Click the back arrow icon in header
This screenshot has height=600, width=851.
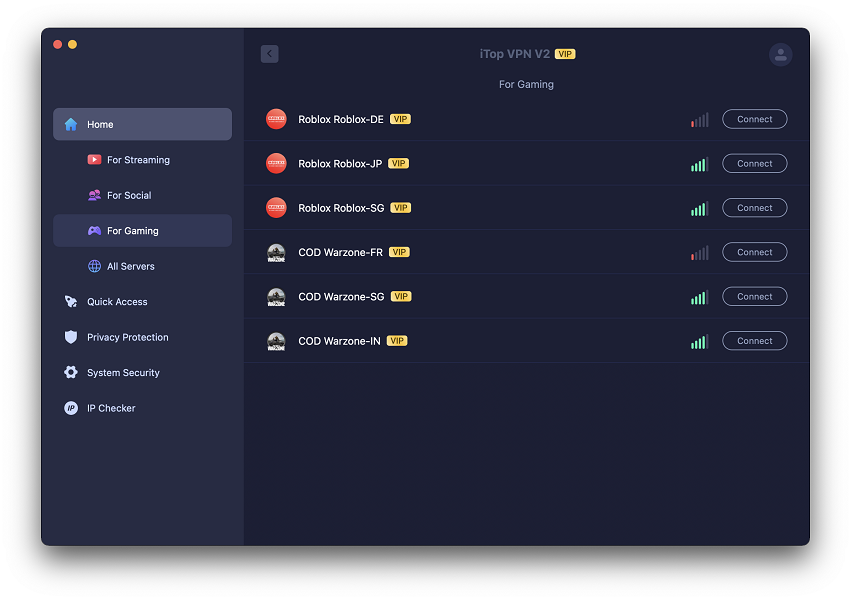click(x=269, y=54)
